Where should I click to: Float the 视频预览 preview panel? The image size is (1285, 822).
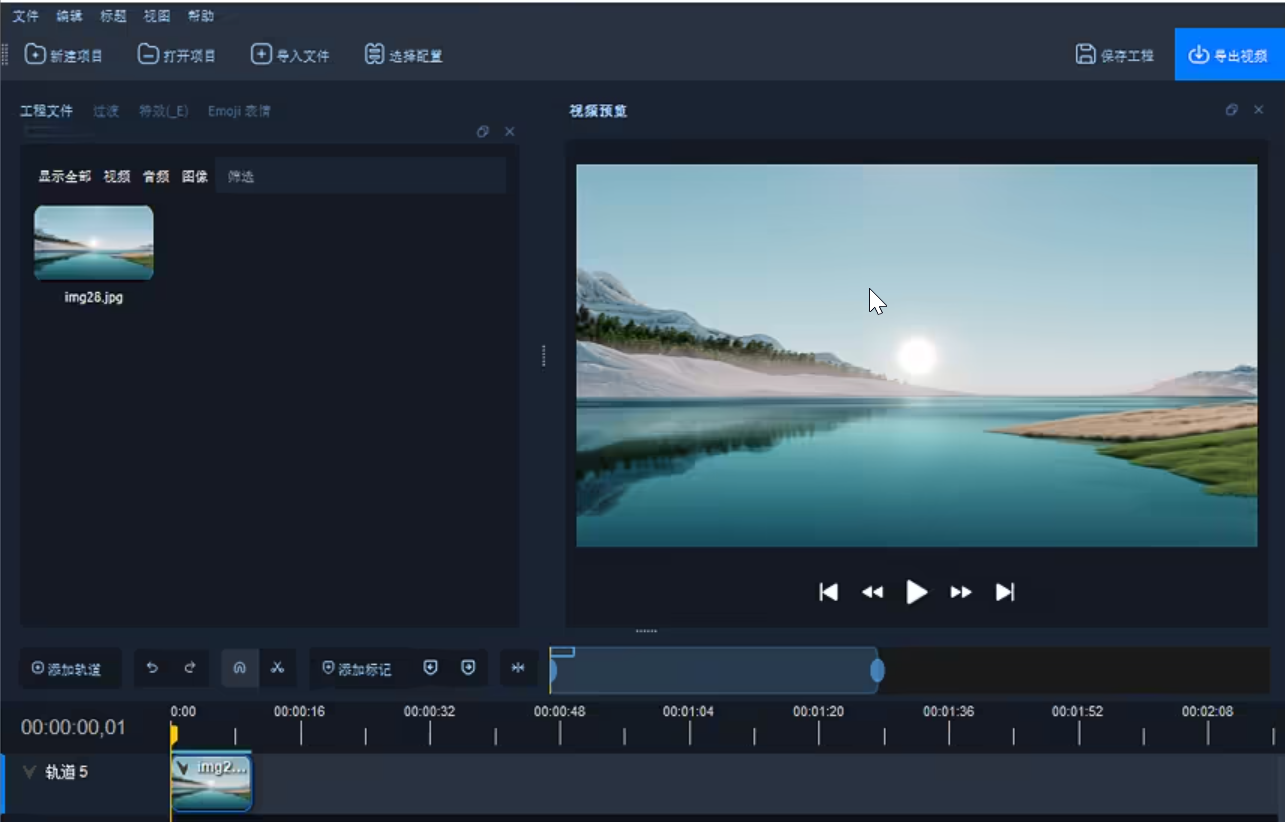click(1232, 110)
